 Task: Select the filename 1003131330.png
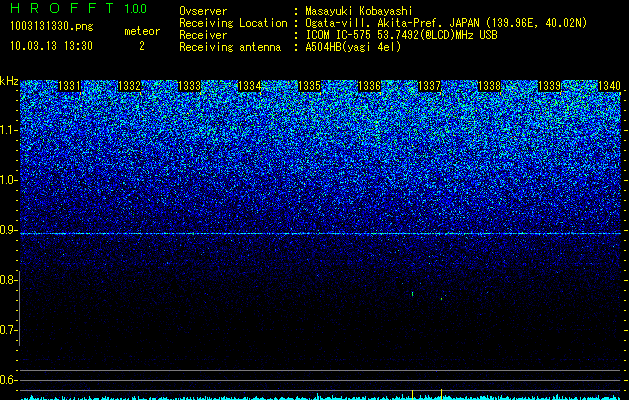(52, 27)
